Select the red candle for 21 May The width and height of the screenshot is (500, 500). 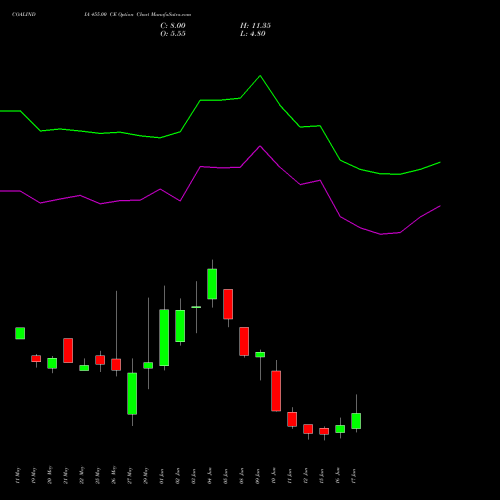pos(68,350)
